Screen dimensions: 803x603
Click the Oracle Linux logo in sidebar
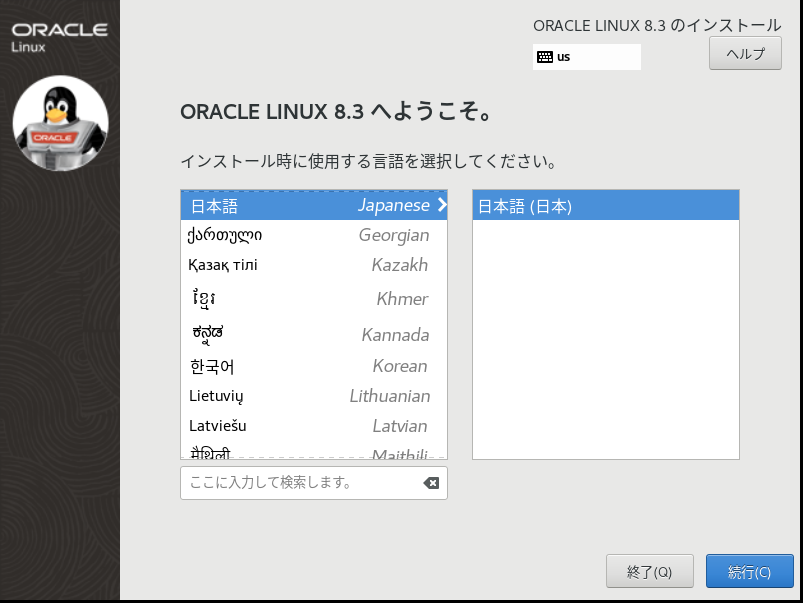[x=60, y=35]
